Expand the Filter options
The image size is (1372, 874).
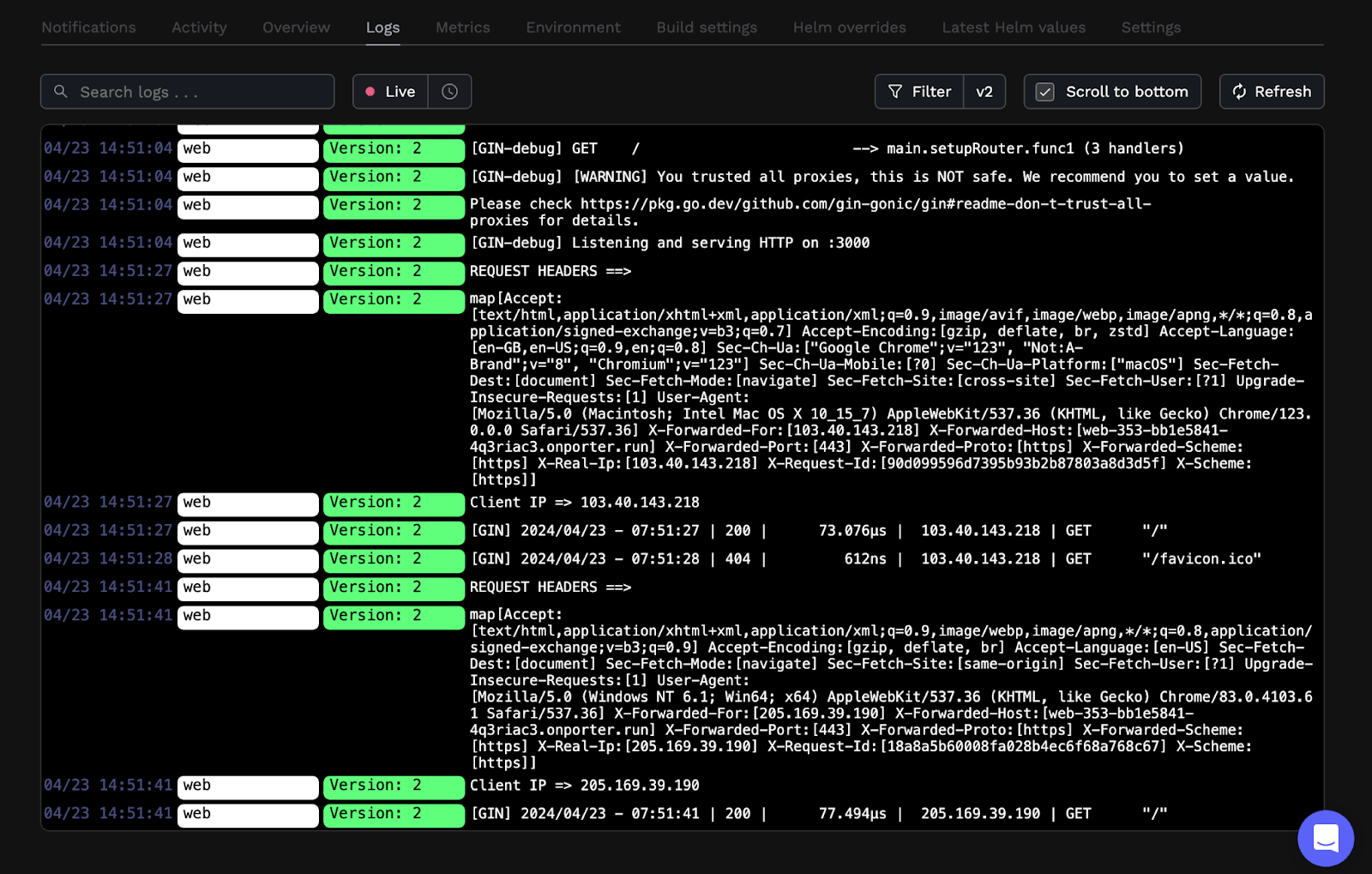coord(930,92)
